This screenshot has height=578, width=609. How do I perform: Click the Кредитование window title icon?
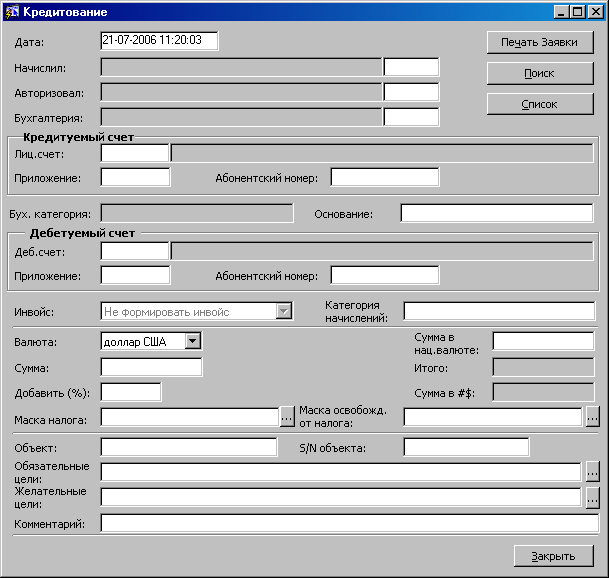12,12
